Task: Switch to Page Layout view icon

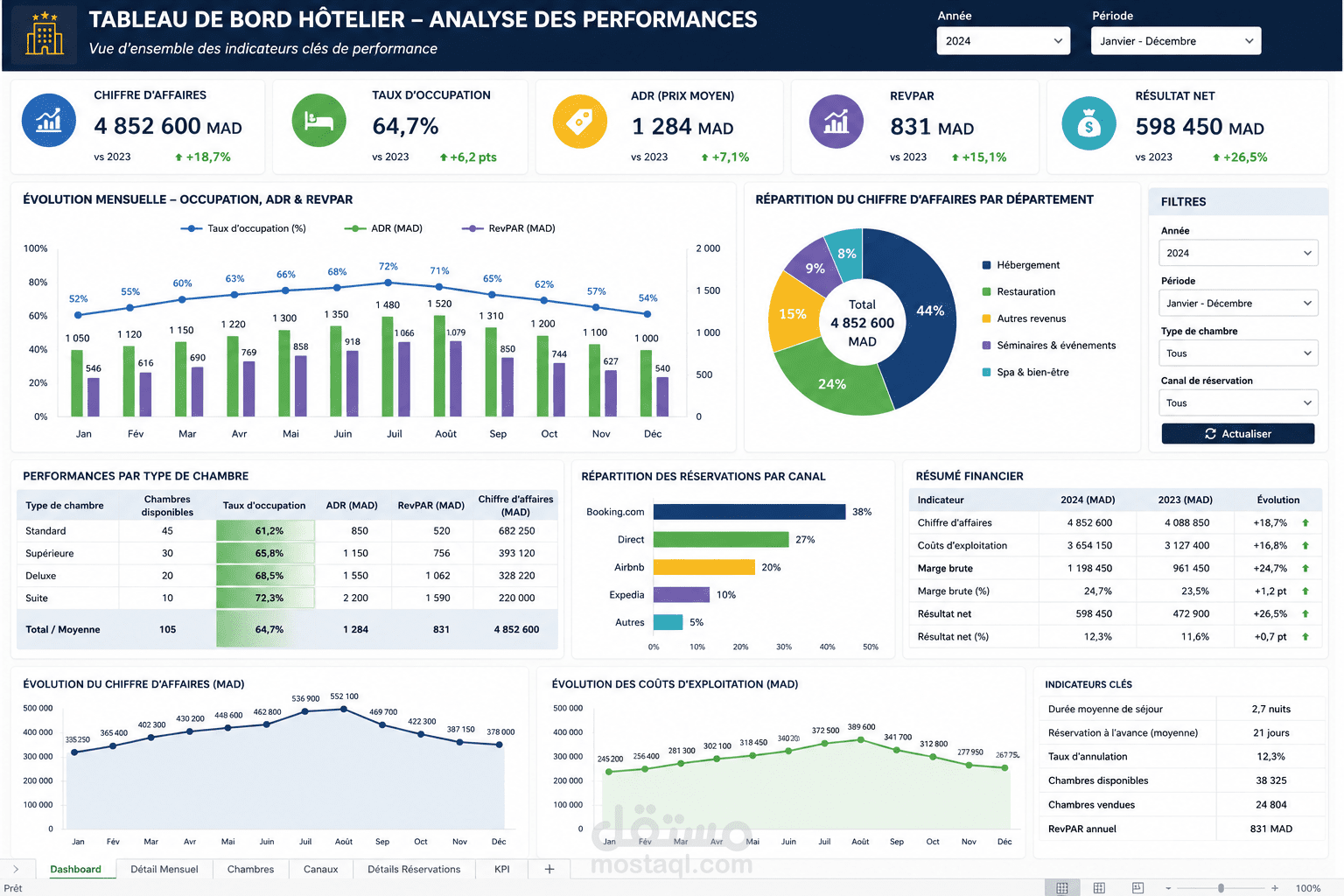Action: click(1099, 888)
